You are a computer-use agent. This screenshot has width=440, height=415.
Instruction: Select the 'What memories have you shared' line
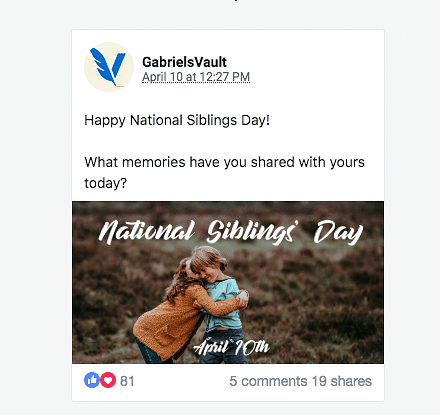pyautogui.click(x=224, y=162)
